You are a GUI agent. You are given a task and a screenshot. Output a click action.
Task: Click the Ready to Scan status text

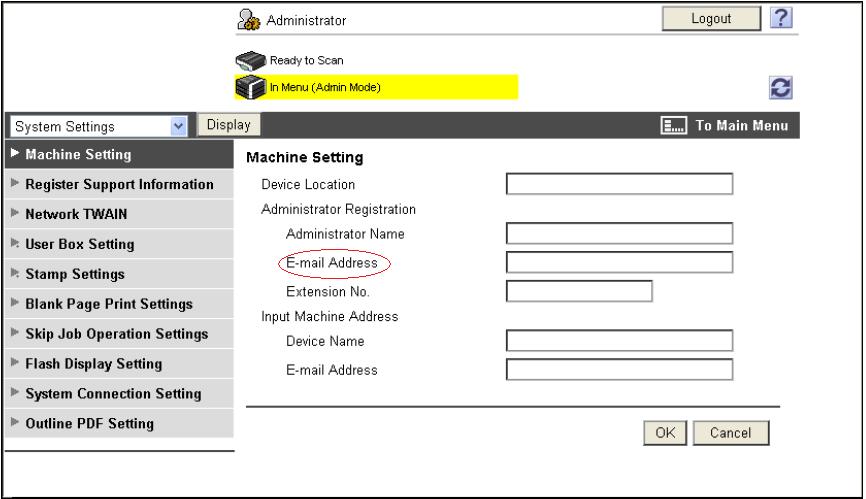coord(307,60)
